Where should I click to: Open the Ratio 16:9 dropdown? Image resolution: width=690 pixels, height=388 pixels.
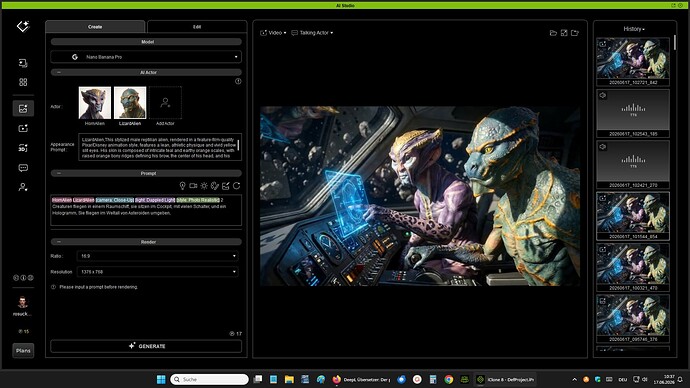click(158, 256)
